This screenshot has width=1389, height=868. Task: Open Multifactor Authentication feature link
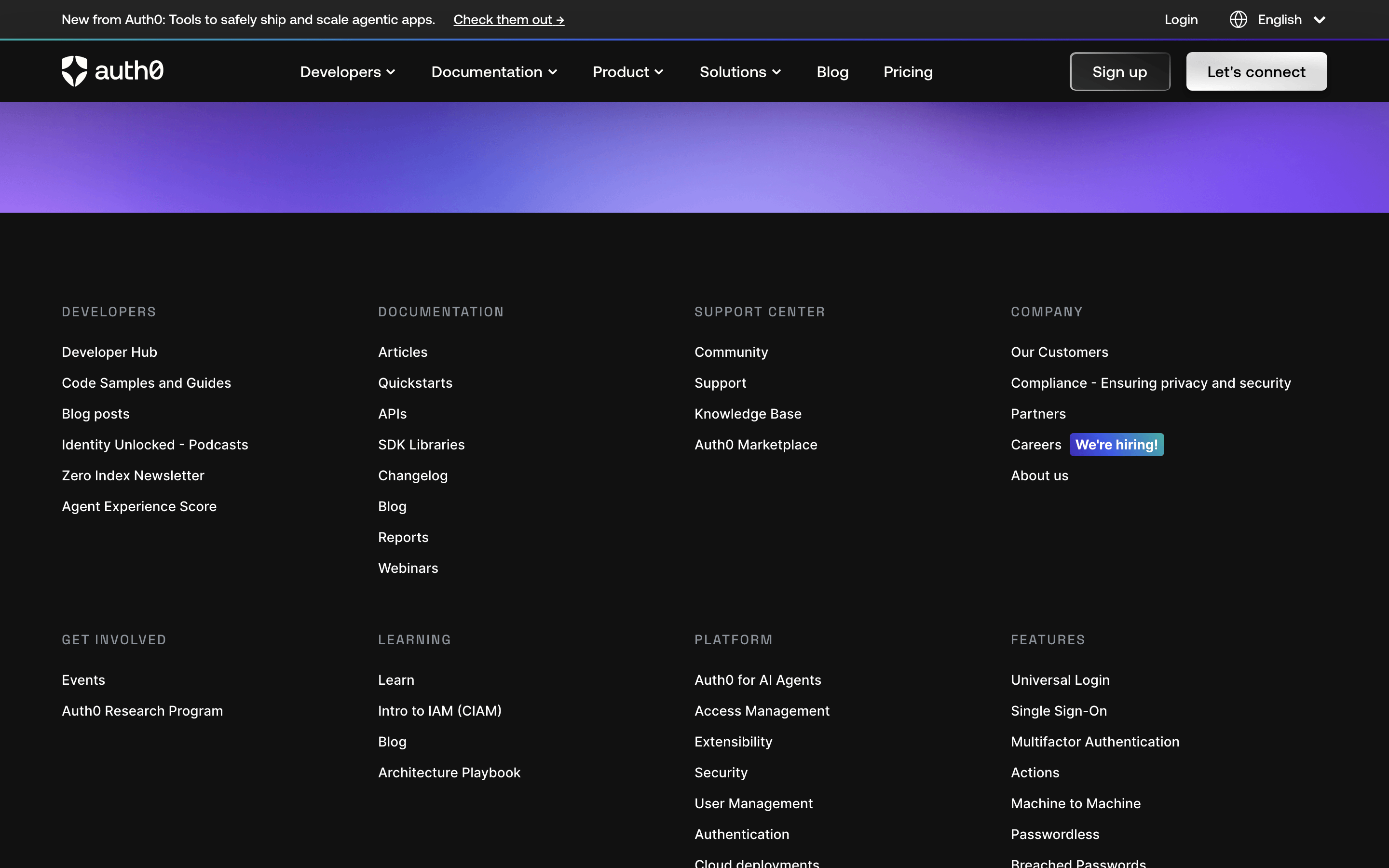(x=1094, y=742)
